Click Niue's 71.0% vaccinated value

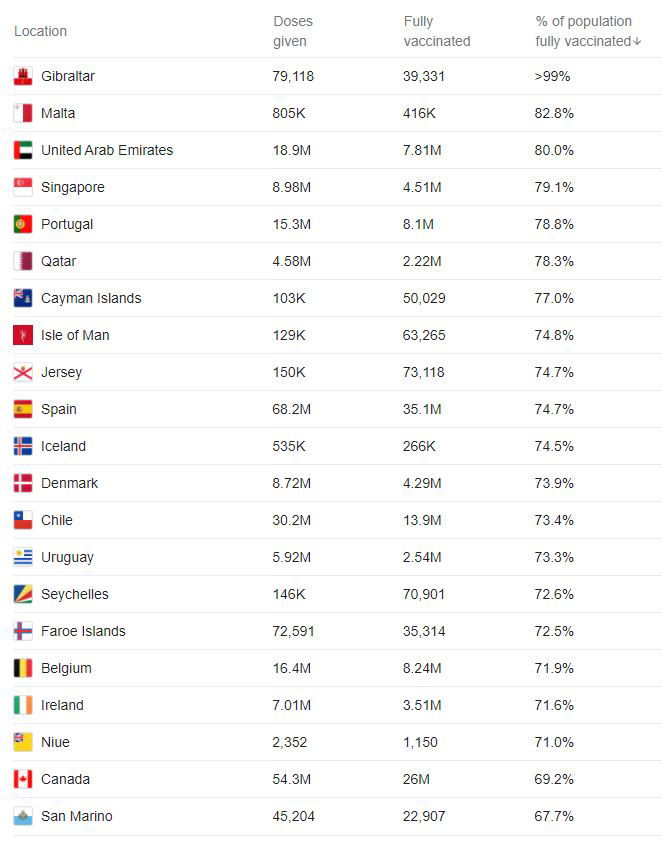point(554,742)
